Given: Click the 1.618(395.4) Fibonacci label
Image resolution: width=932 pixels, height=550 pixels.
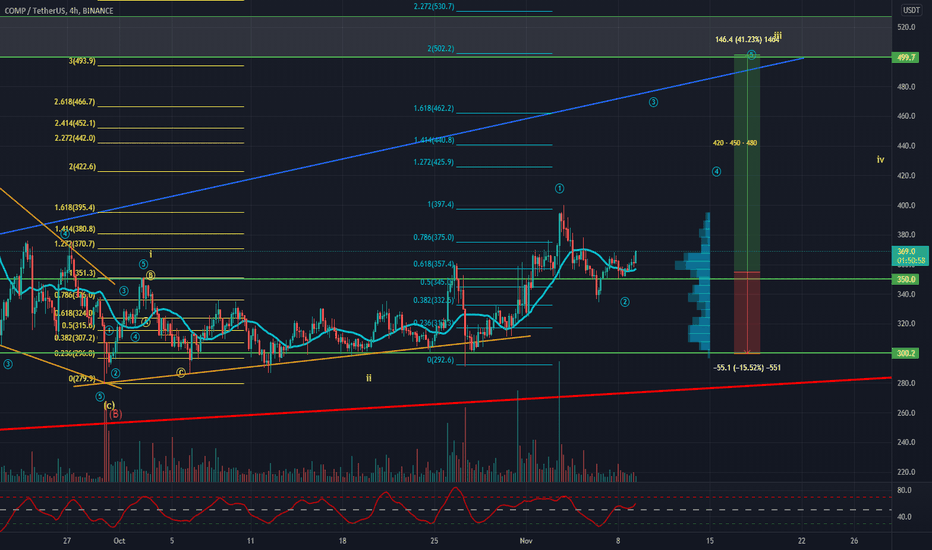Looking at the screenshot, I should point(74,208).
